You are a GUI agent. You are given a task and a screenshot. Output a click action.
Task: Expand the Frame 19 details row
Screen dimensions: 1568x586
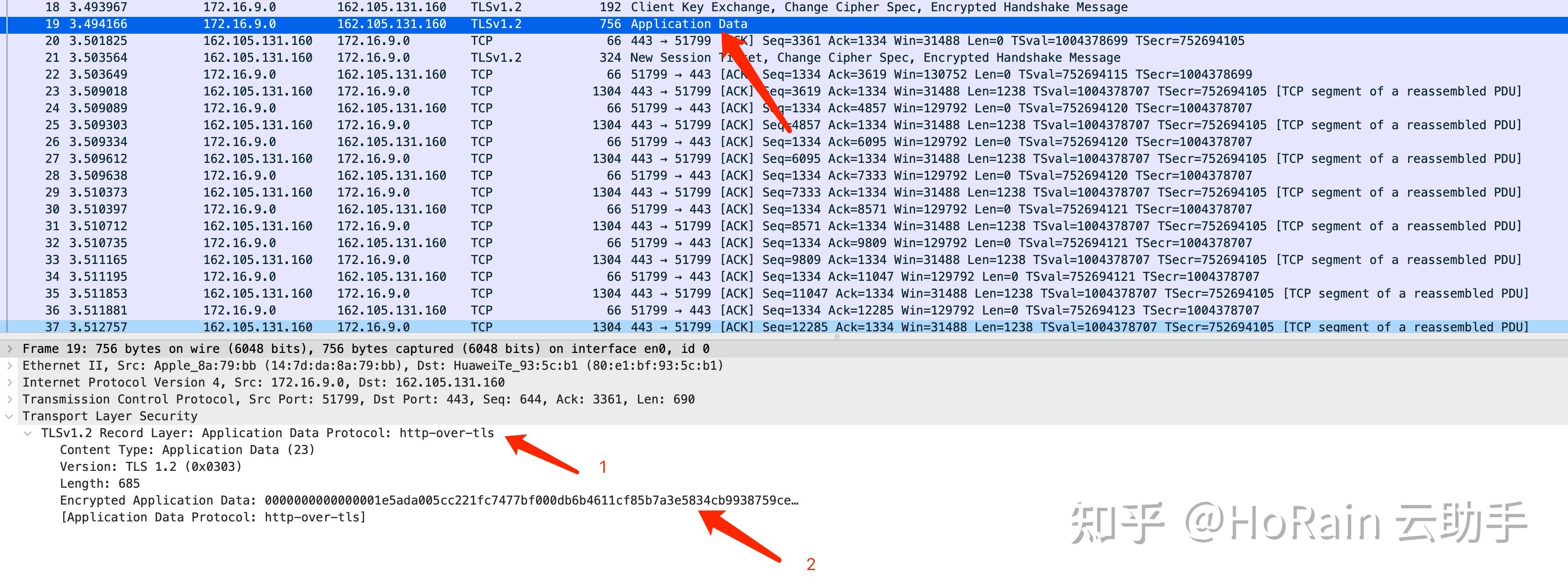click(x=9, y=349)
